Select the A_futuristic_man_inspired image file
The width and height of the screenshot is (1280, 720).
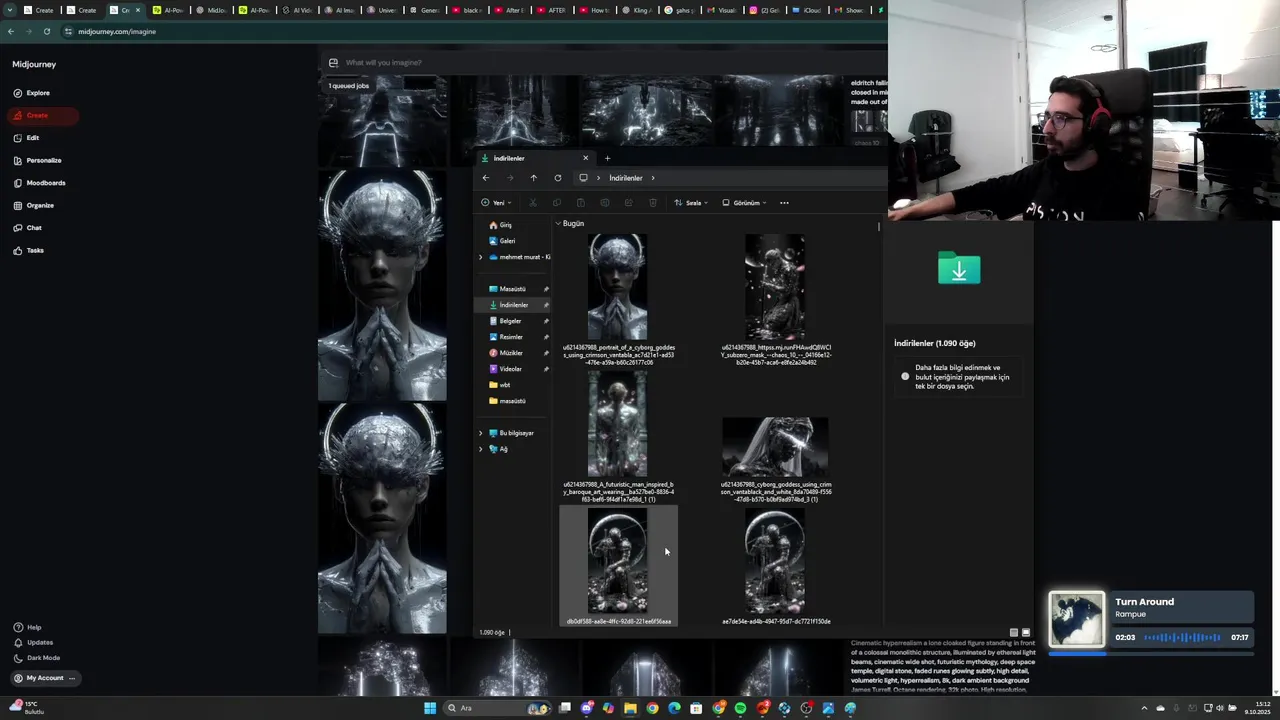coord(618,436)
